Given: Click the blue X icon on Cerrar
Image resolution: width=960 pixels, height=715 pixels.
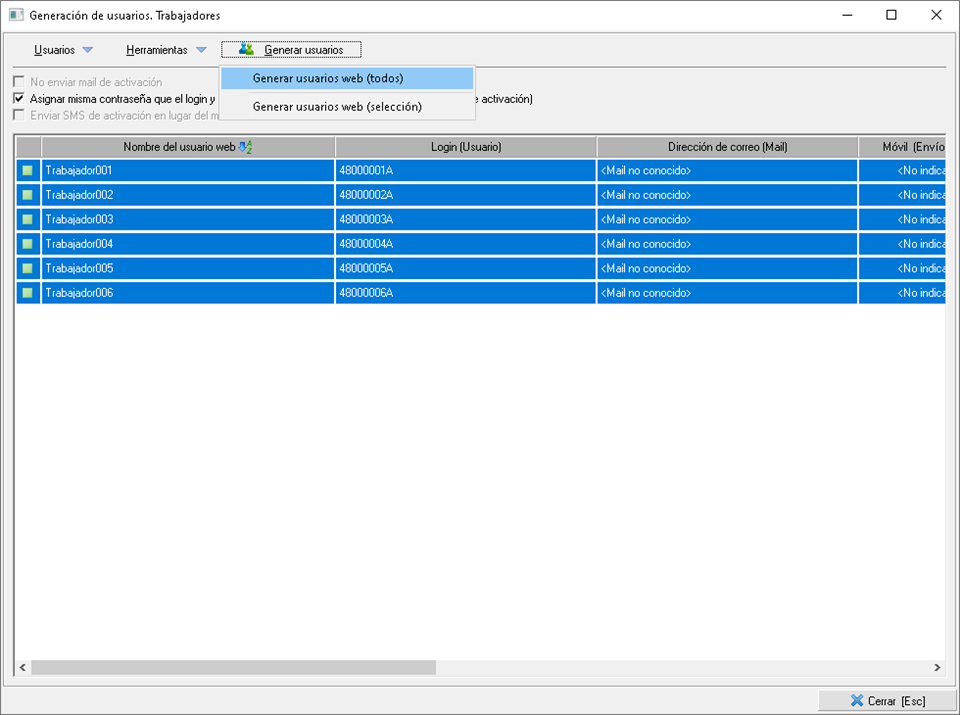Looking at the screenshot, I should [x=856, y=701].
